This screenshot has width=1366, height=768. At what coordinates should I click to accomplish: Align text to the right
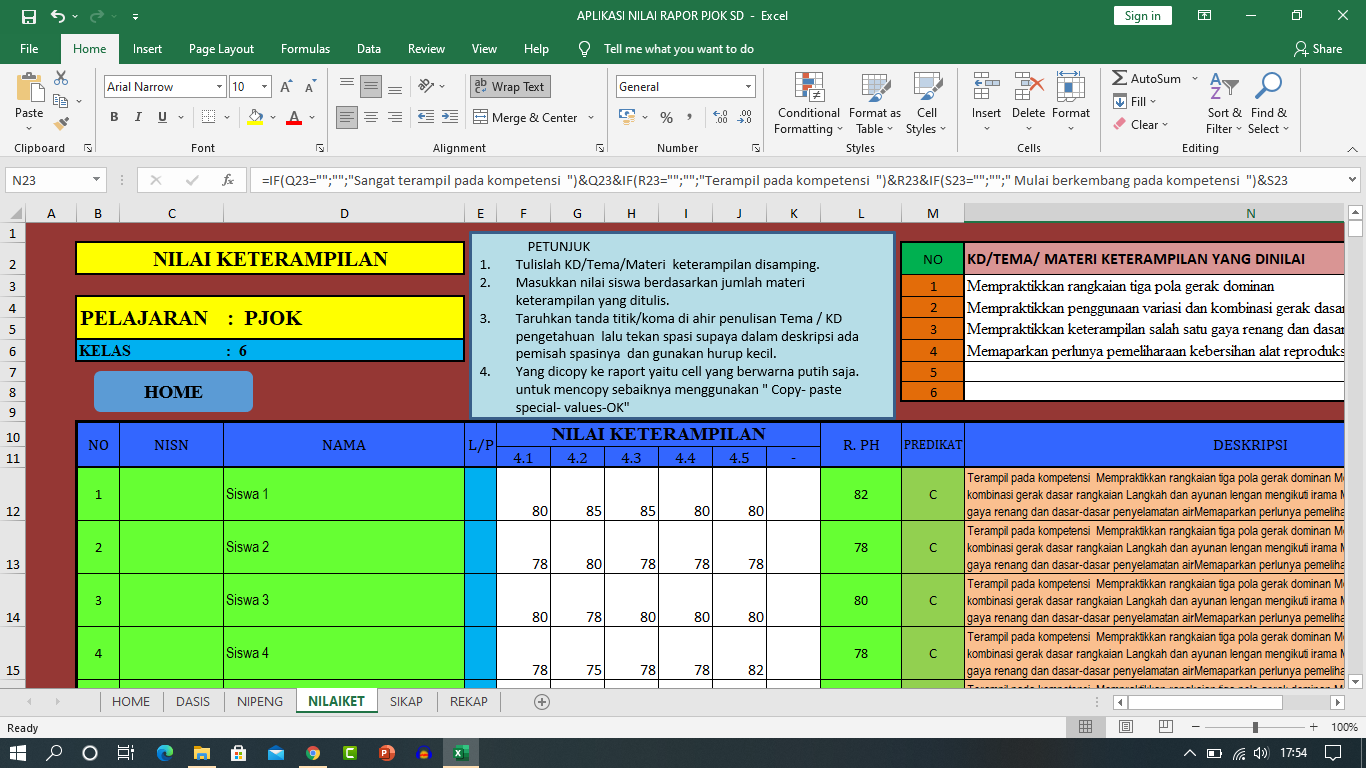tap(395, 117)
